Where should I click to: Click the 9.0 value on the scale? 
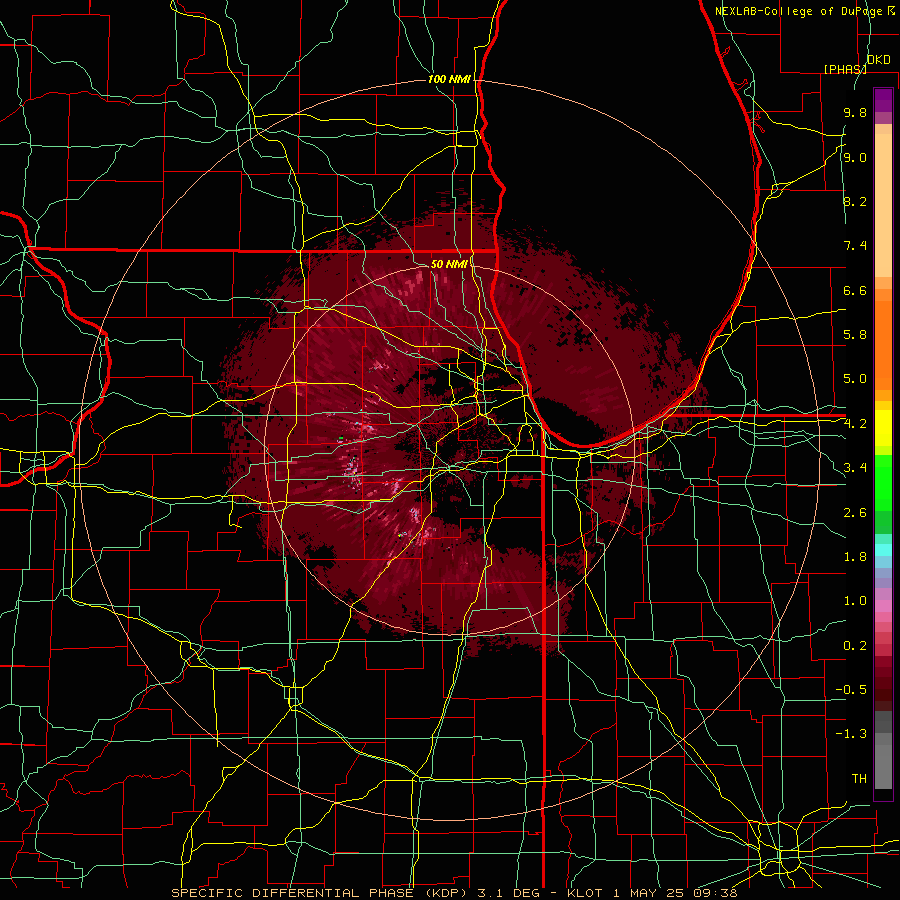tap(855, 157)
